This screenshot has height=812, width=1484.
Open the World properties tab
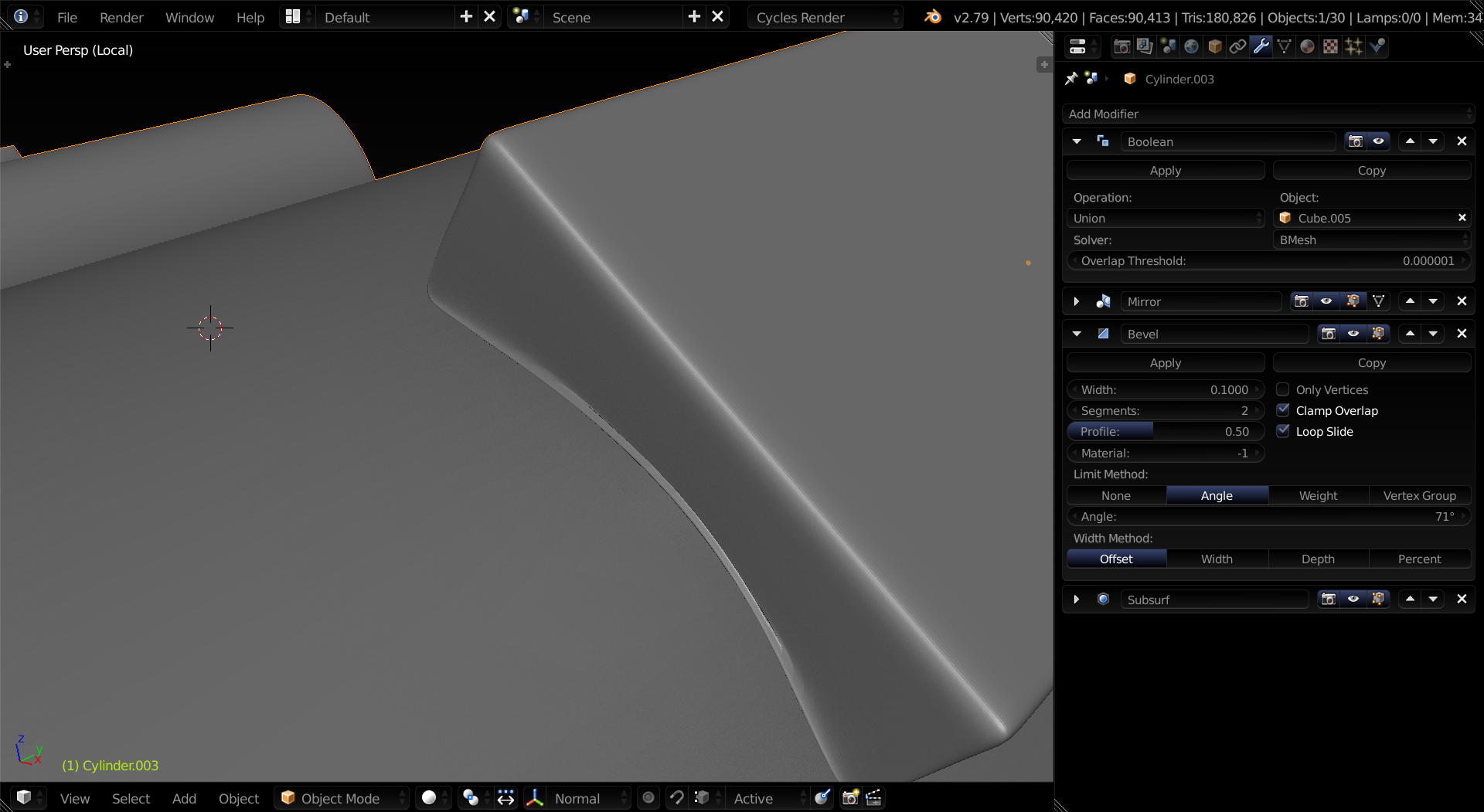[x=1191, y=46]
